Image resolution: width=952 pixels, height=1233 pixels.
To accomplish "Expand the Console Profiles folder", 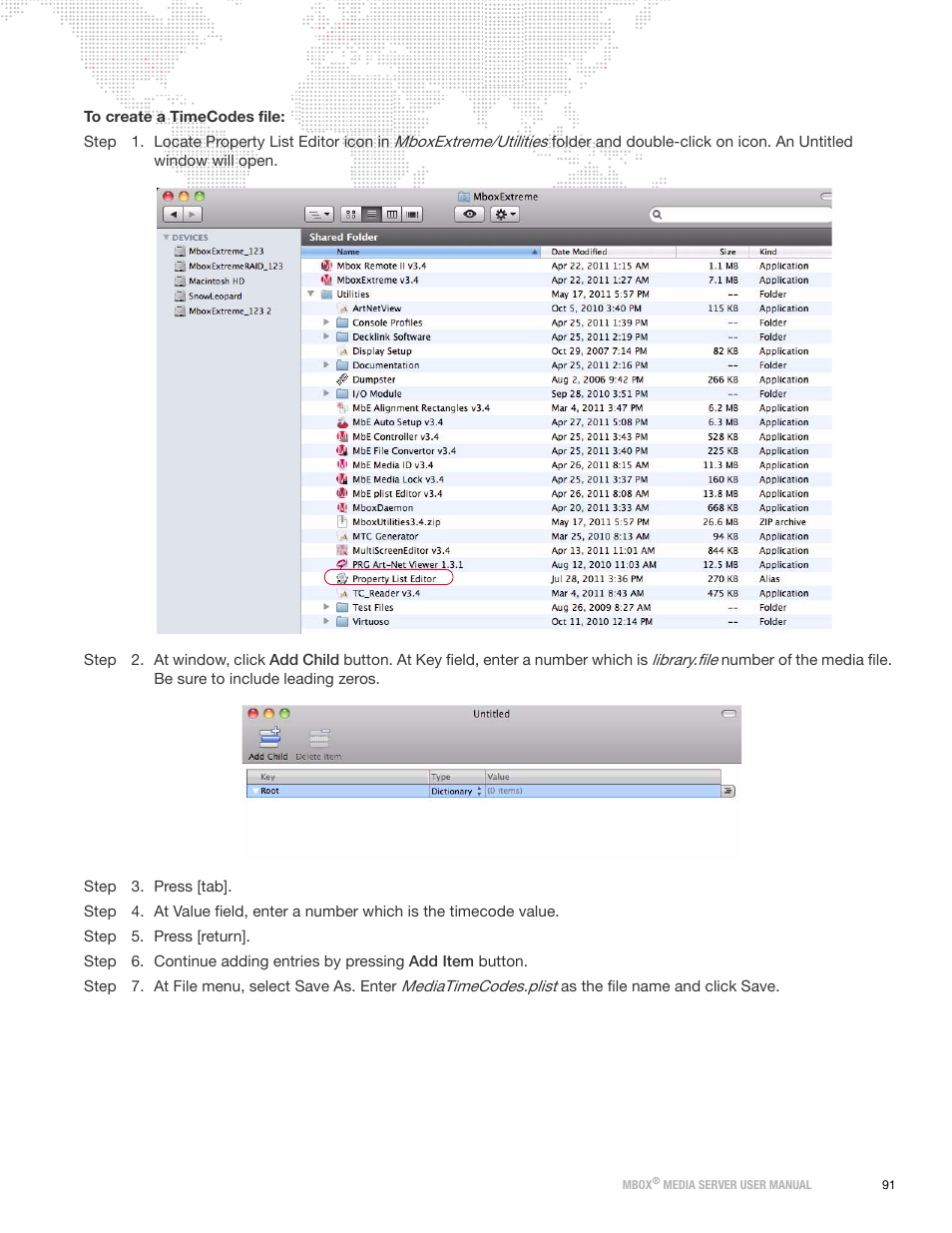I will tap(326, 322).
